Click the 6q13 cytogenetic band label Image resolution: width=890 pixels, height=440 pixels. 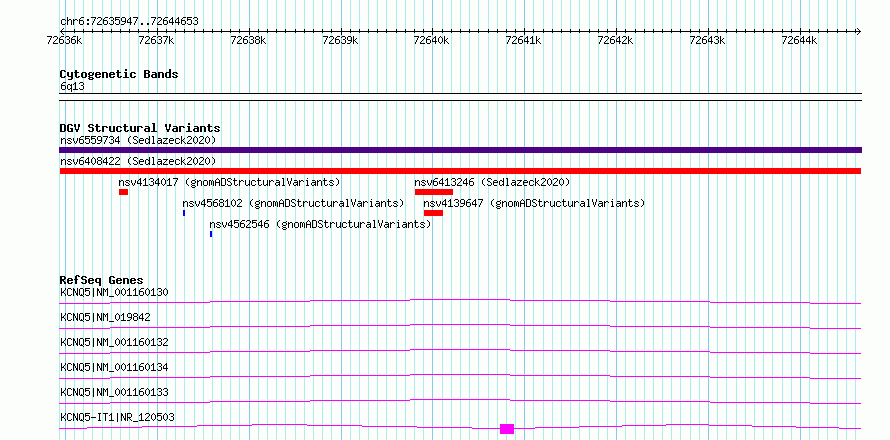click(x=72, y=87)
